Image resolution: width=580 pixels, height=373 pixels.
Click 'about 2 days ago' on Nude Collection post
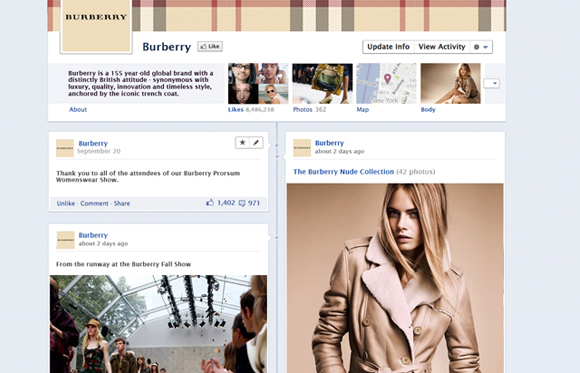[340, 151]
